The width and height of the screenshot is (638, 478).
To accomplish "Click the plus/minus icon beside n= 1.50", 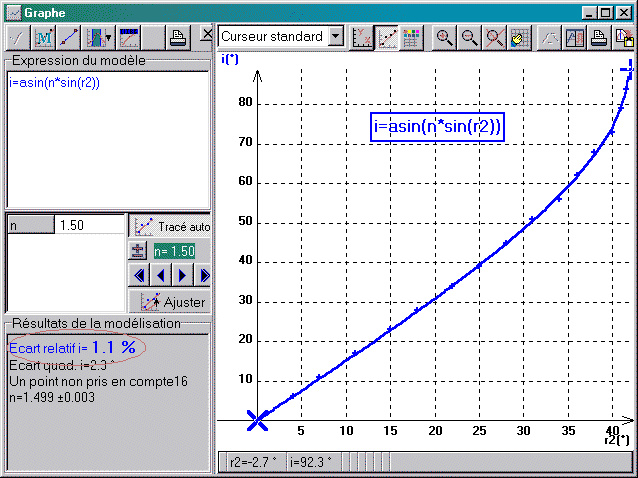I will 139,250.
